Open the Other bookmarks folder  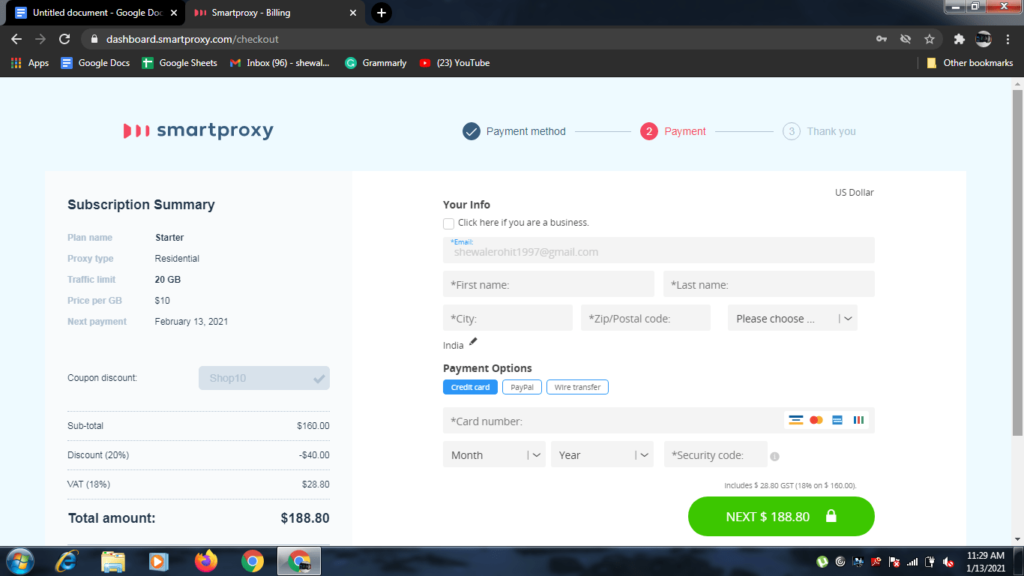click(970, 63)
